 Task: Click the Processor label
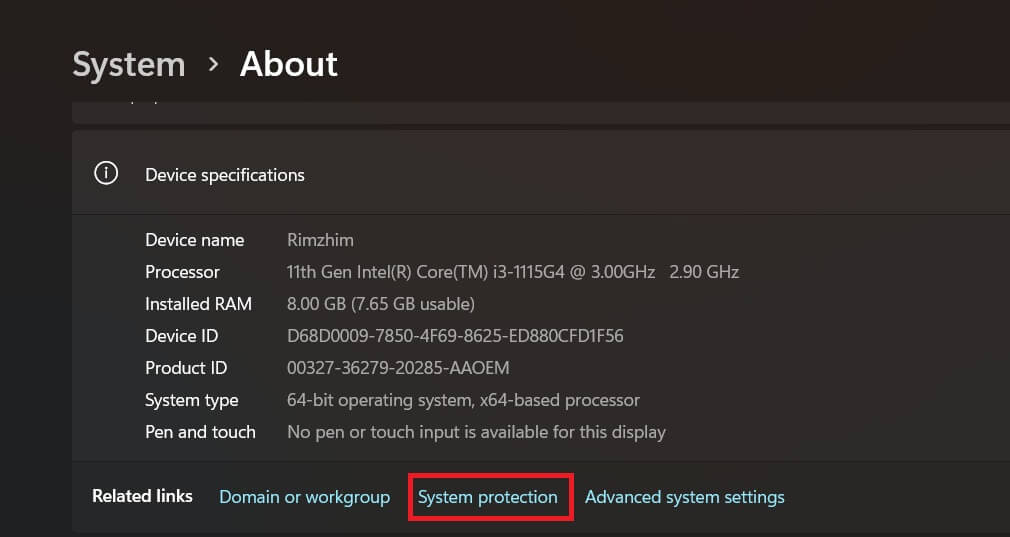pos(182,272)
